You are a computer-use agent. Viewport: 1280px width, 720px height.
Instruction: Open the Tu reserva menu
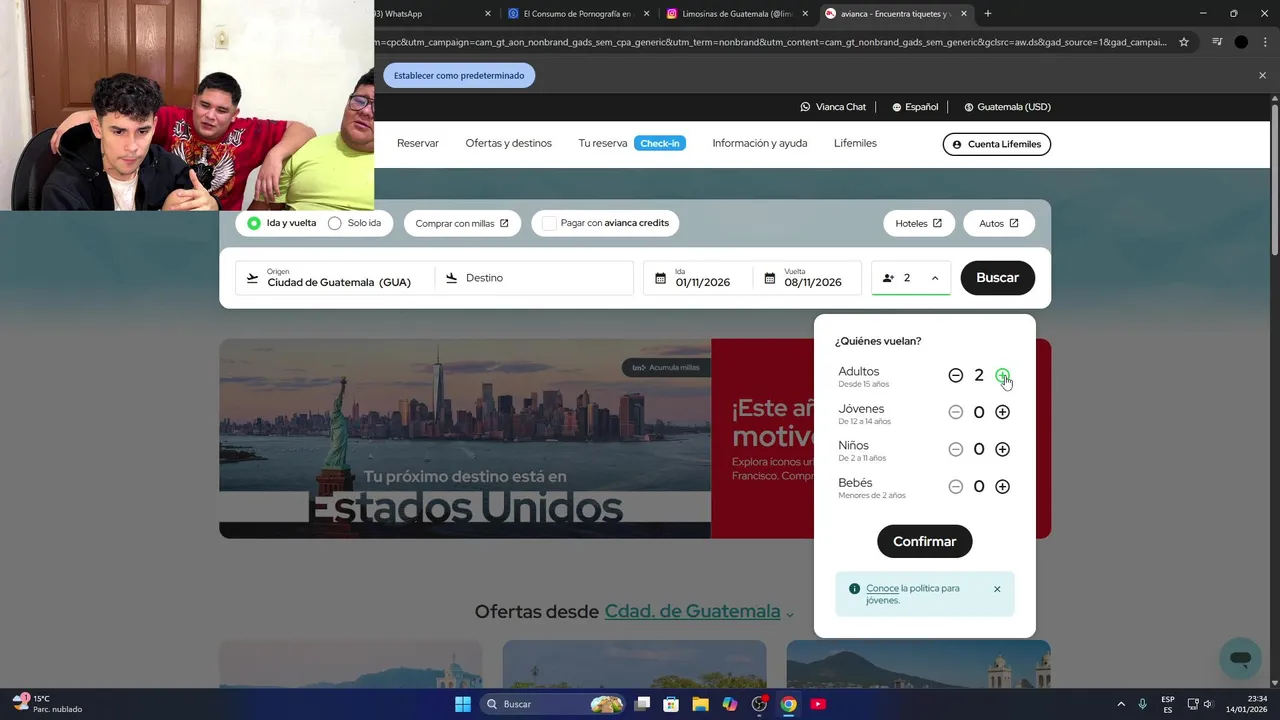pyautogui.click(x=603, y=143)
